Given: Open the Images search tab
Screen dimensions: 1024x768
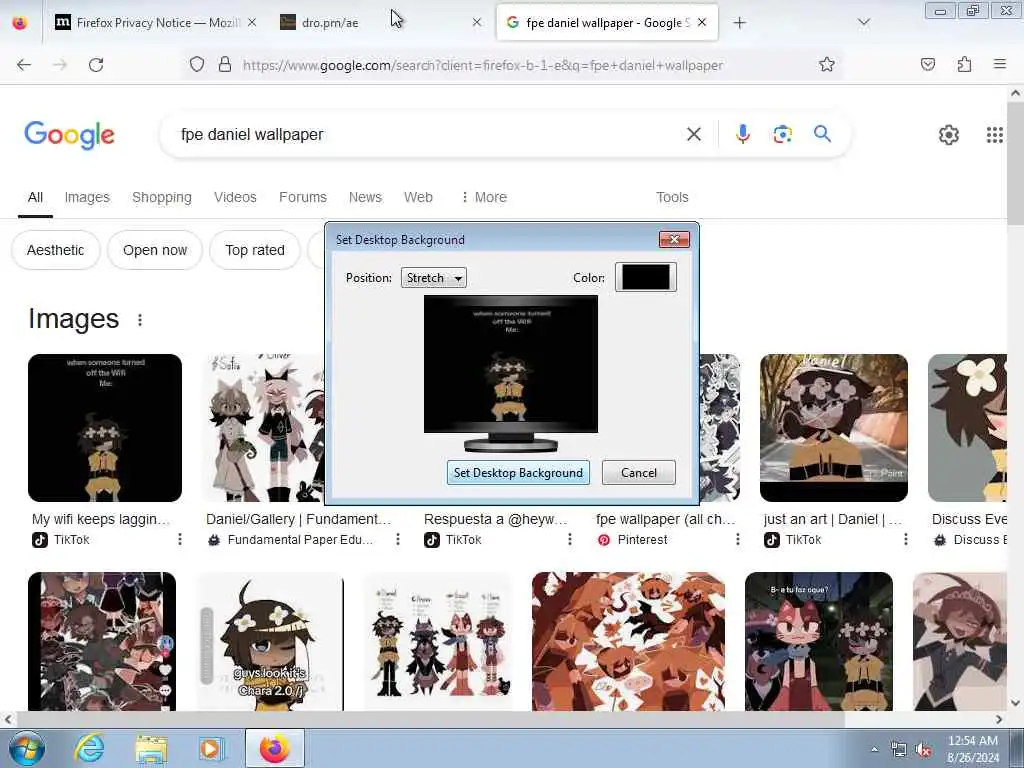Looking at the screenshot, I should pos(87,197).
